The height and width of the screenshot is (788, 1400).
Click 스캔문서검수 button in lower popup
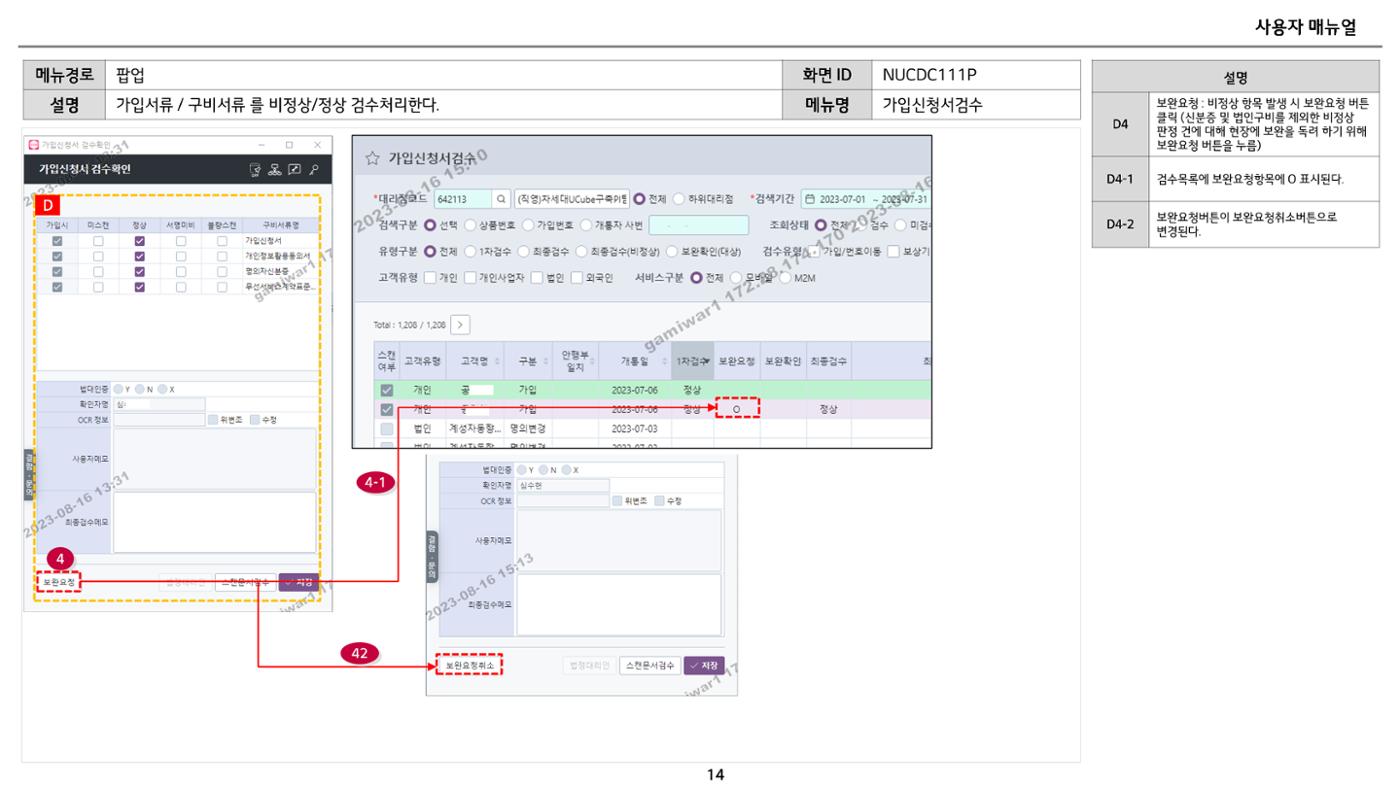click(652, 664)
